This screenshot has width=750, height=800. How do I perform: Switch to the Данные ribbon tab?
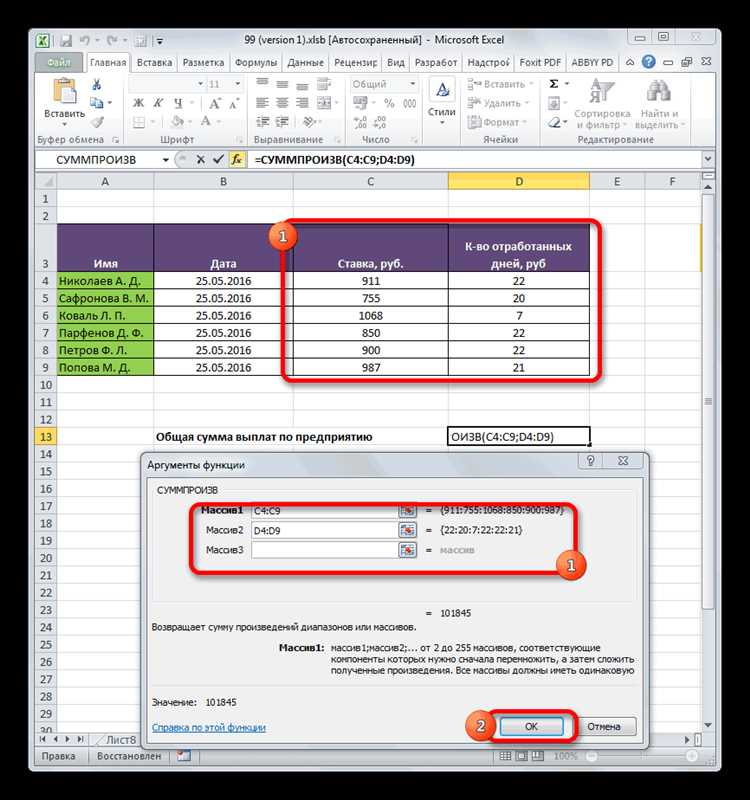tap(305, 62)
